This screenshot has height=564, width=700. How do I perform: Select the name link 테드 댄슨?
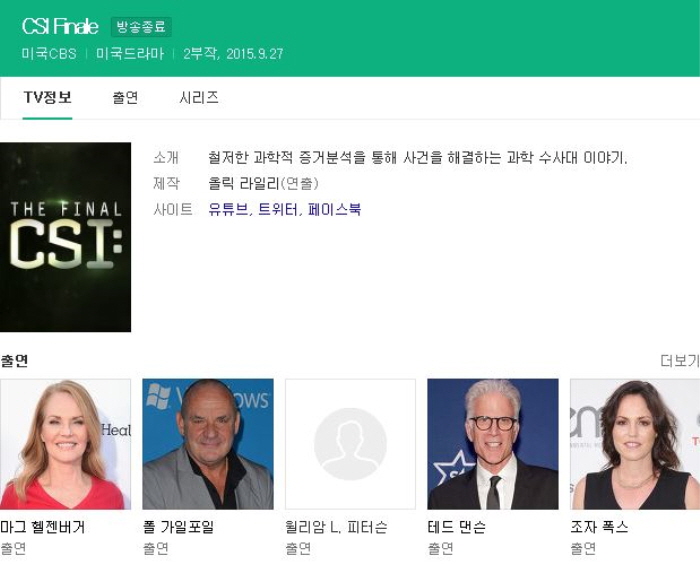(x=457, y=527)
